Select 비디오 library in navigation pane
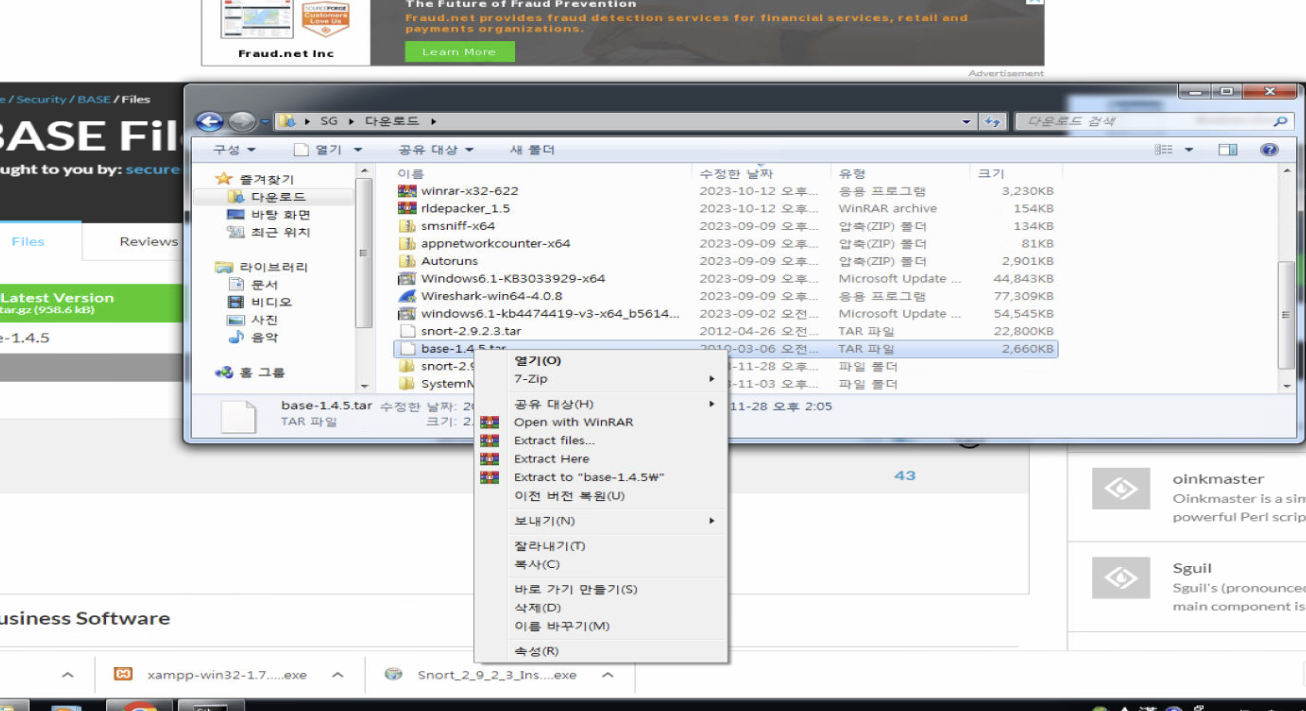The width and height of the screenshot is (1306, 711). coord(271,302)
